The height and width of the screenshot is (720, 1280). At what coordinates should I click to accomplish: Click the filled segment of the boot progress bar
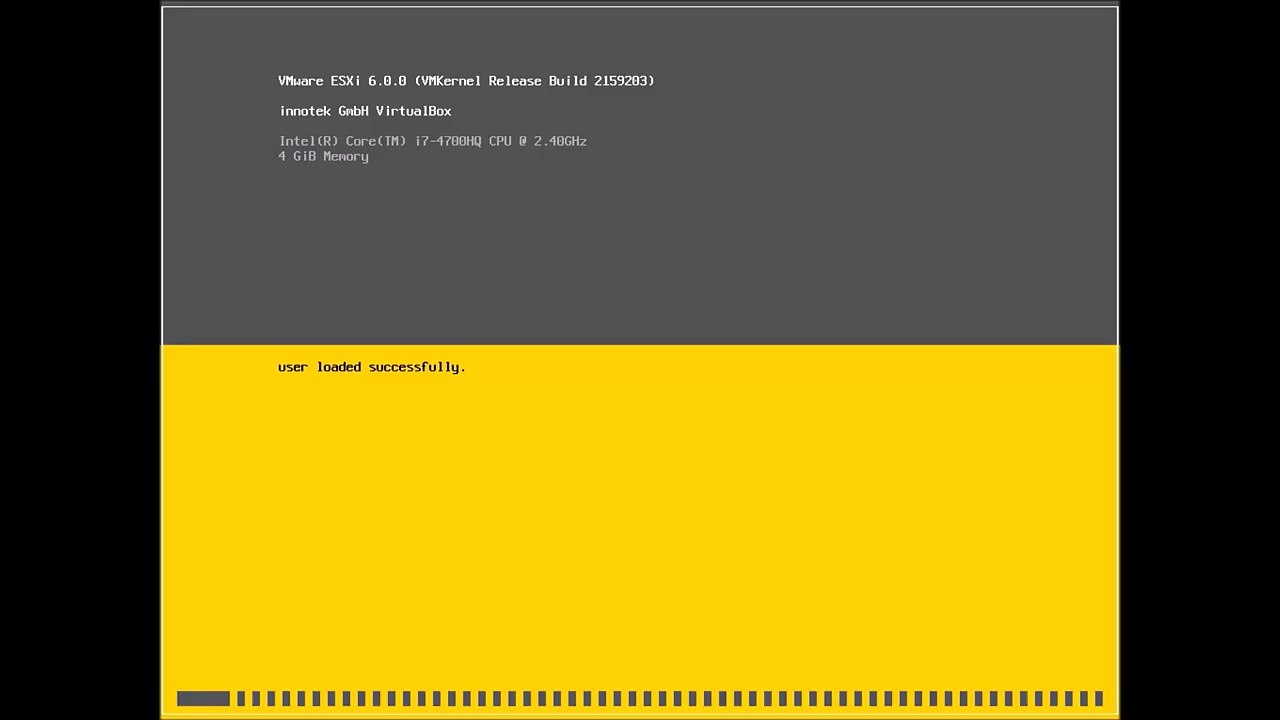(x=203, y=699)
